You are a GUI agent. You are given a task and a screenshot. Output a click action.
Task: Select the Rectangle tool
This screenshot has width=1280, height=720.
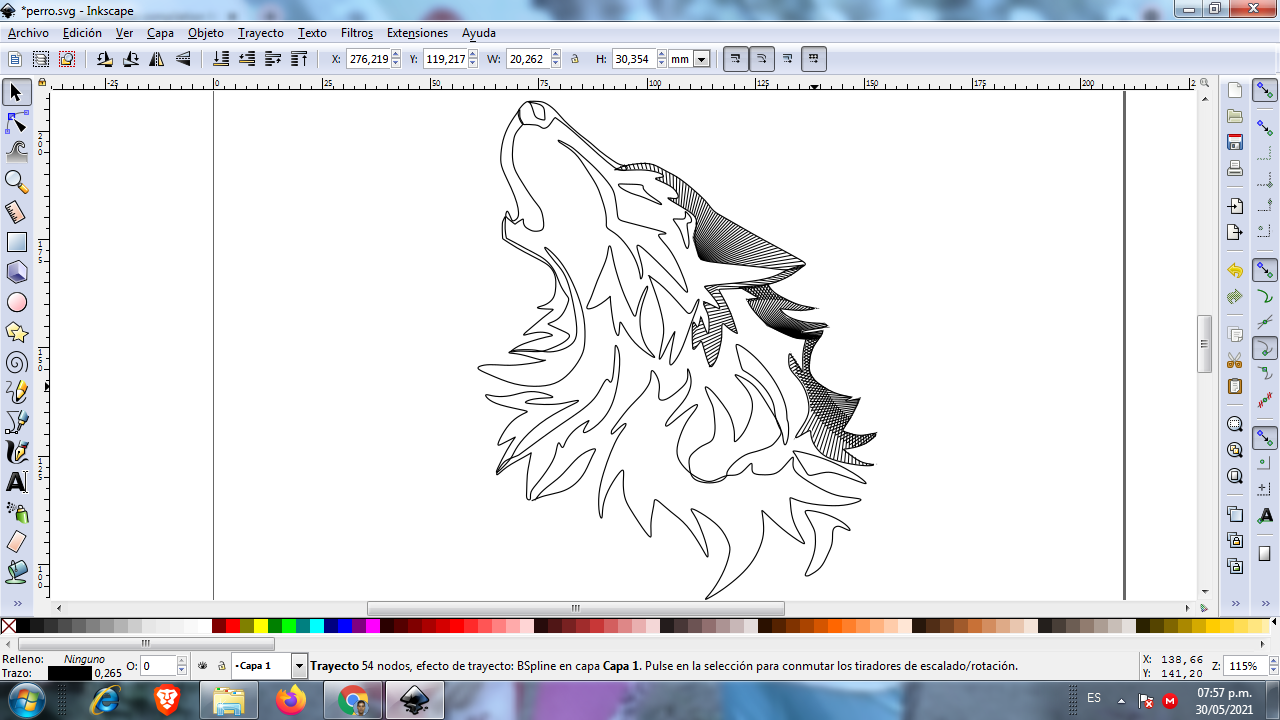[x=16, y=242]
